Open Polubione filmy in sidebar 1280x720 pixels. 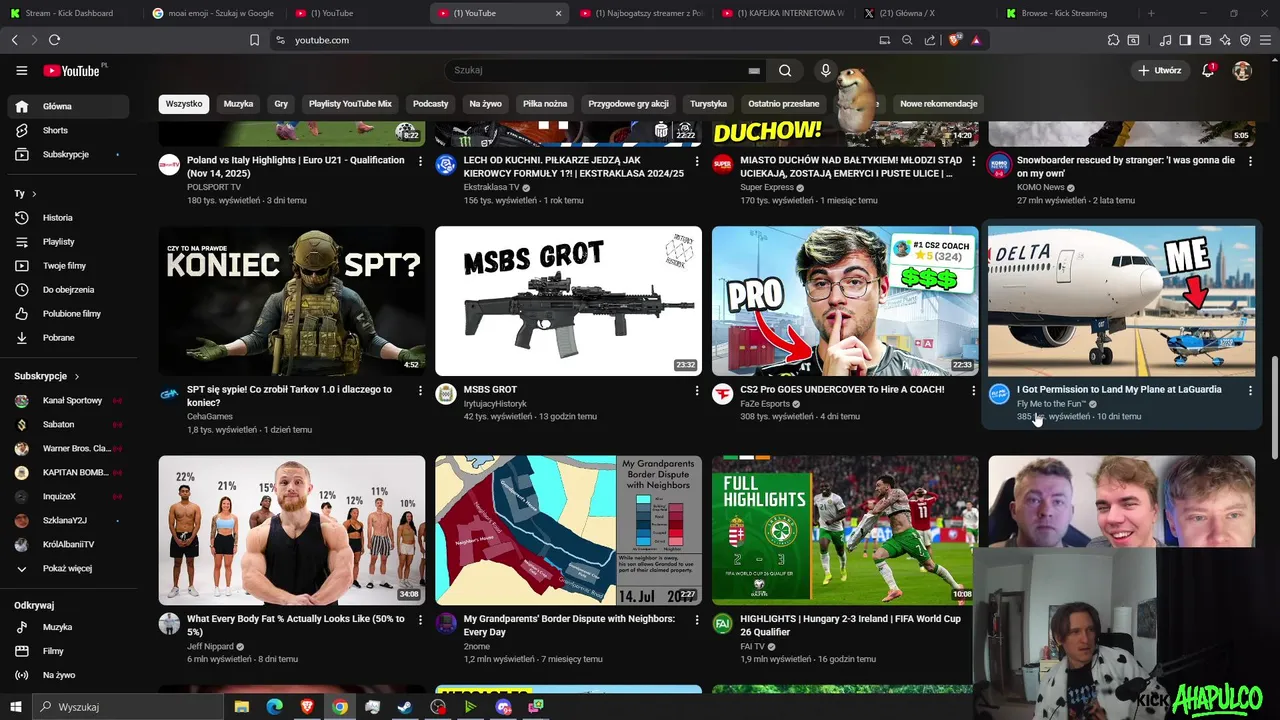pos(68,314)
